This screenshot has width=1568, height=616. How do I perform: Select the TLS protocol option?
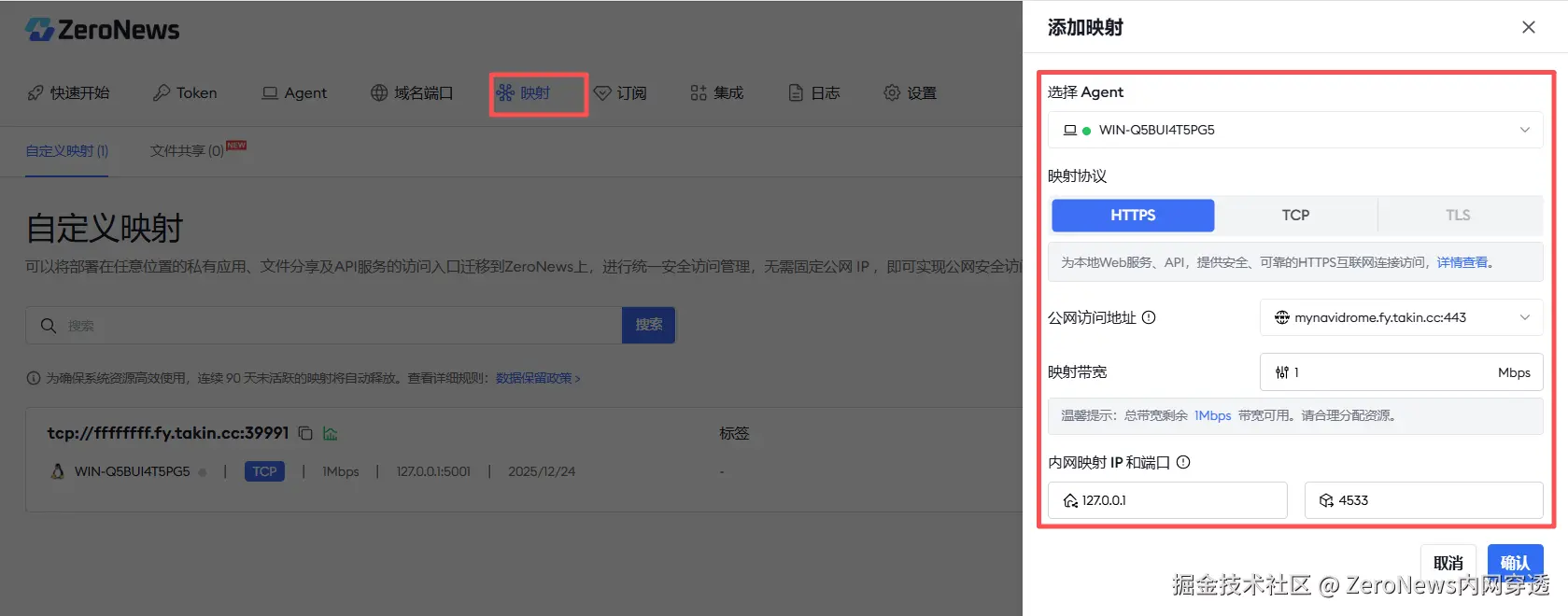coord(1458,215)
